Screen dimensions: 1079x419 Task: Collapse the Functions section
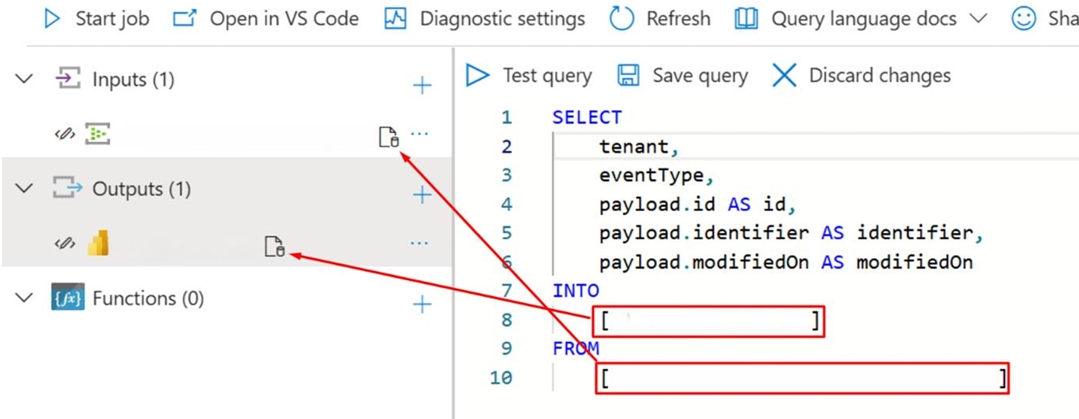tap(24, 298)
